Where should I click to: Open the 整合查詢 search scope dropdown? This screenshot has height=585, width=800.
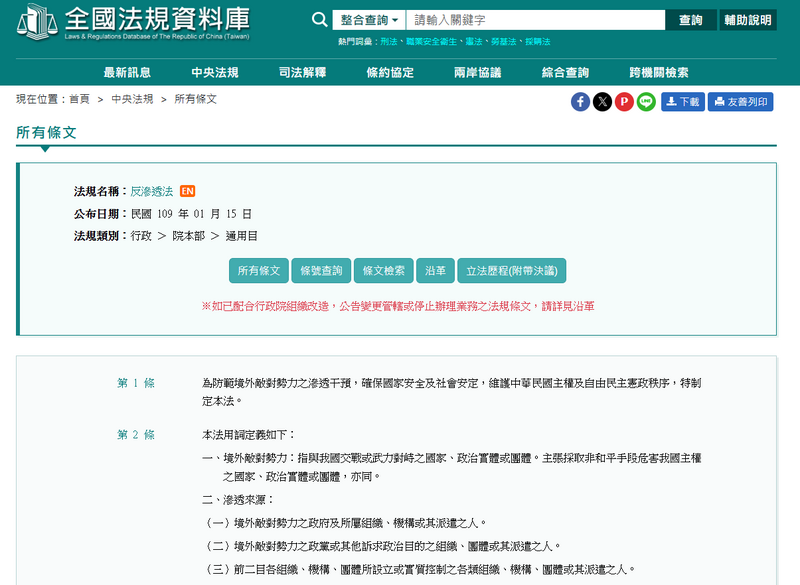pos(369,19)
